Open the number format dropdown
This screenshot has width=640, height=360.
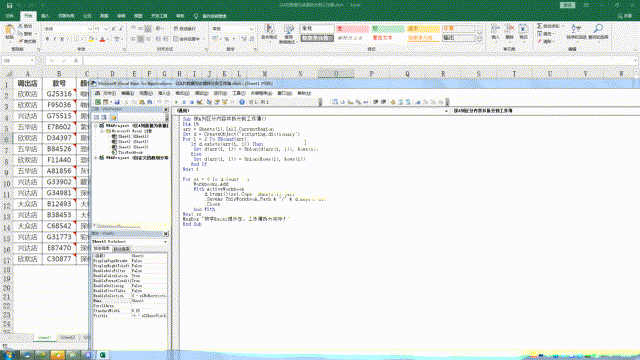click(252, 29)
